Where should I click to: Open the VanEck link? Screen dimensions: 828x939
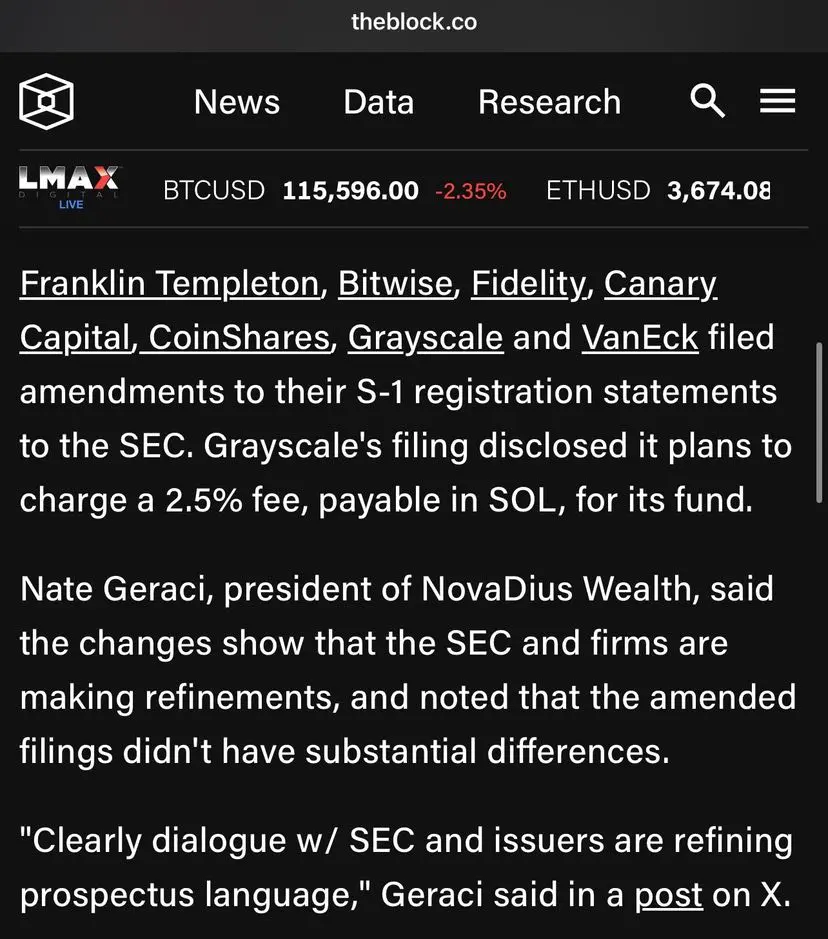640,338
